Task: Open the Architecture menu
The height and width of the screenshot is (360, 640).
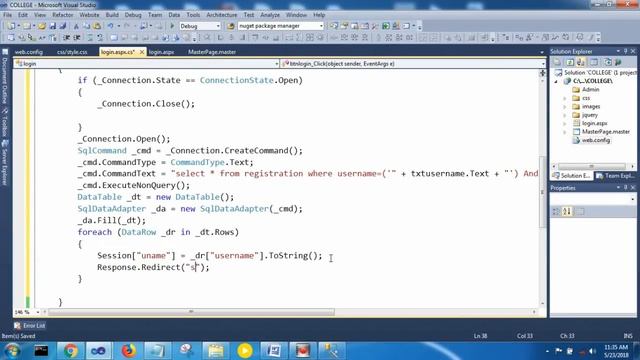Action: [221, 15]
